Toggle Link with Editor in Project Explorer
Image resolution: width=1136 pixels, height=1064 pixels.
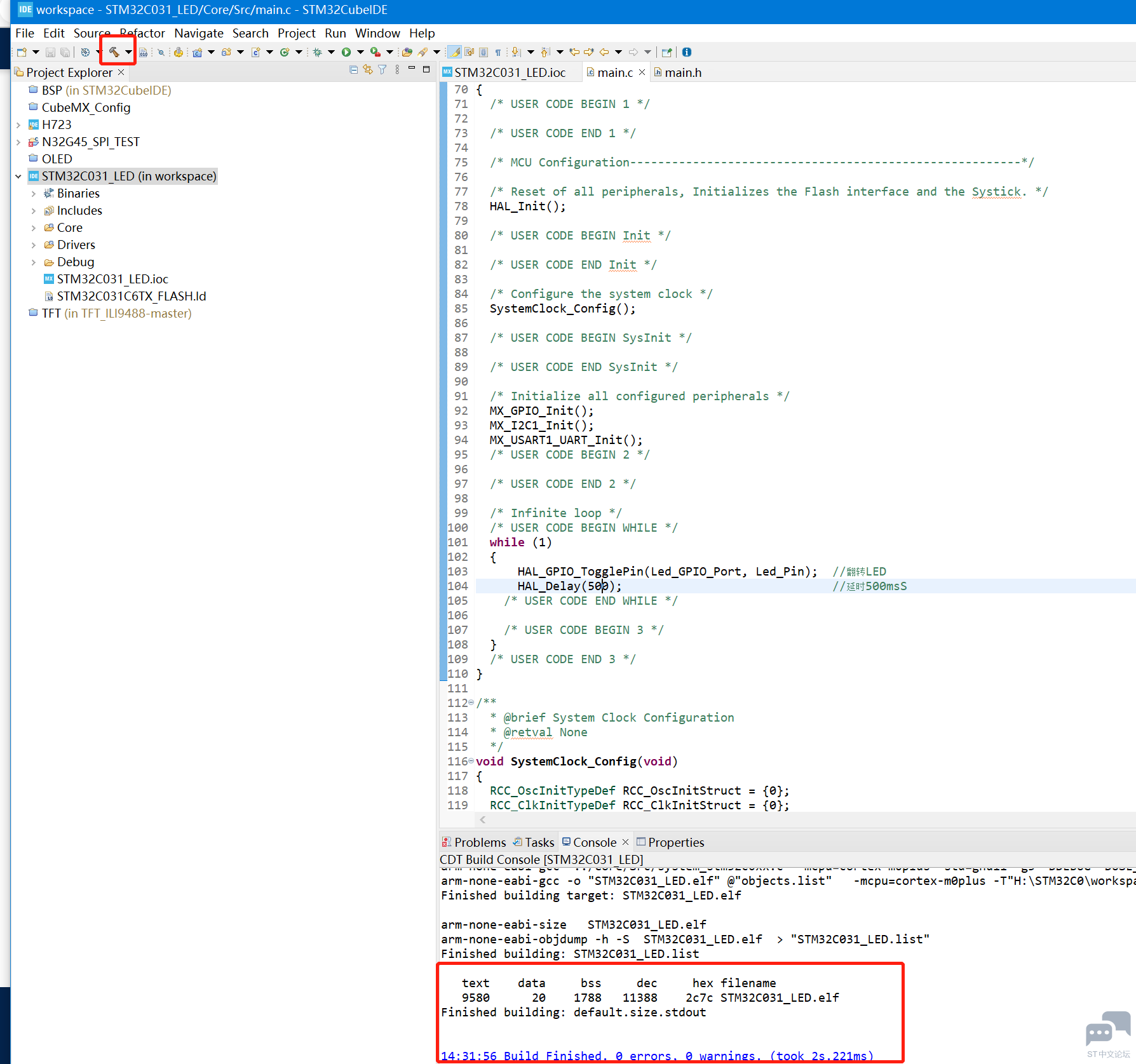pos(368,70)
